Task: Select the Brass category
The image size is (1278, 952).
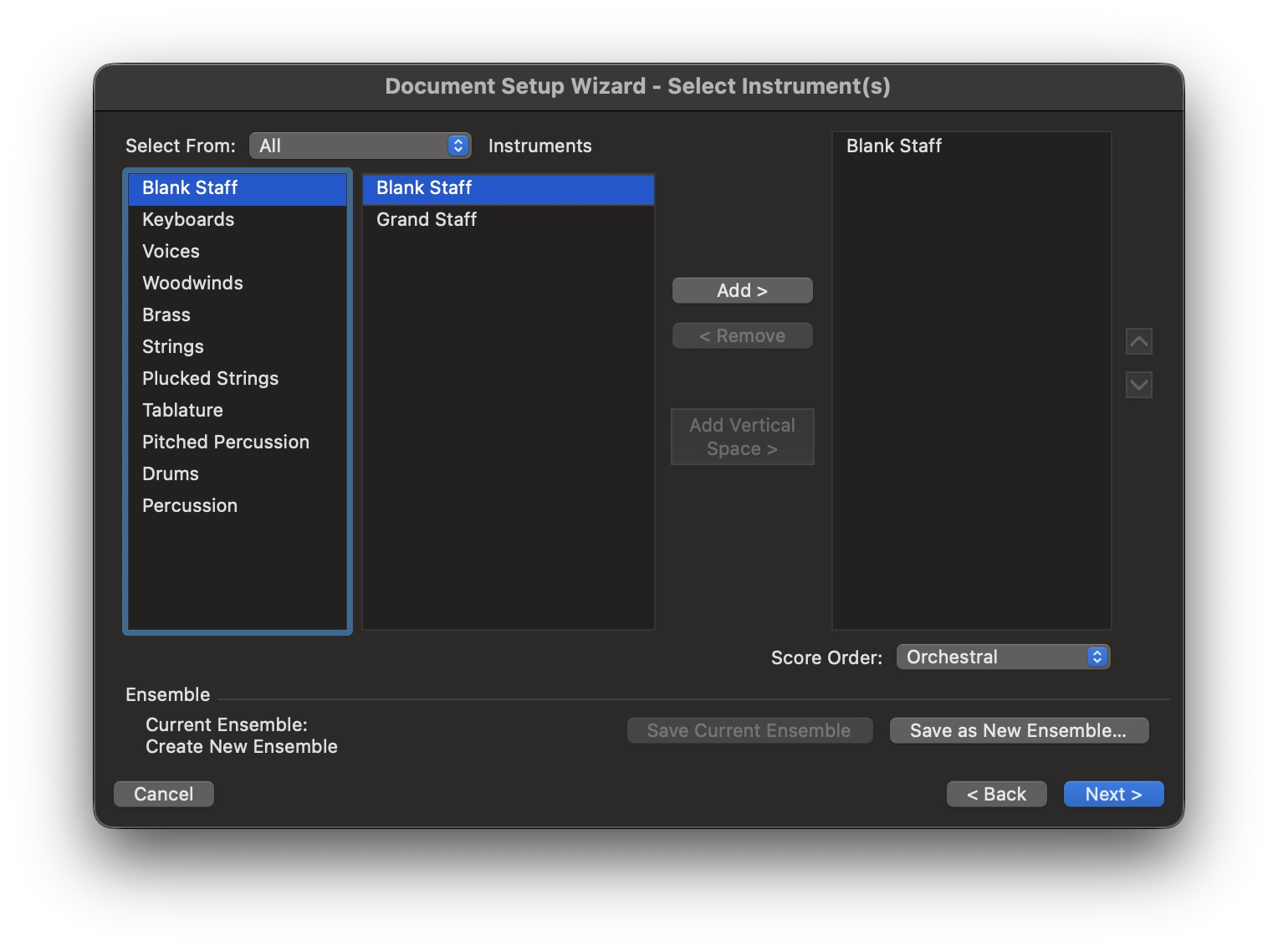Action: 166,315
